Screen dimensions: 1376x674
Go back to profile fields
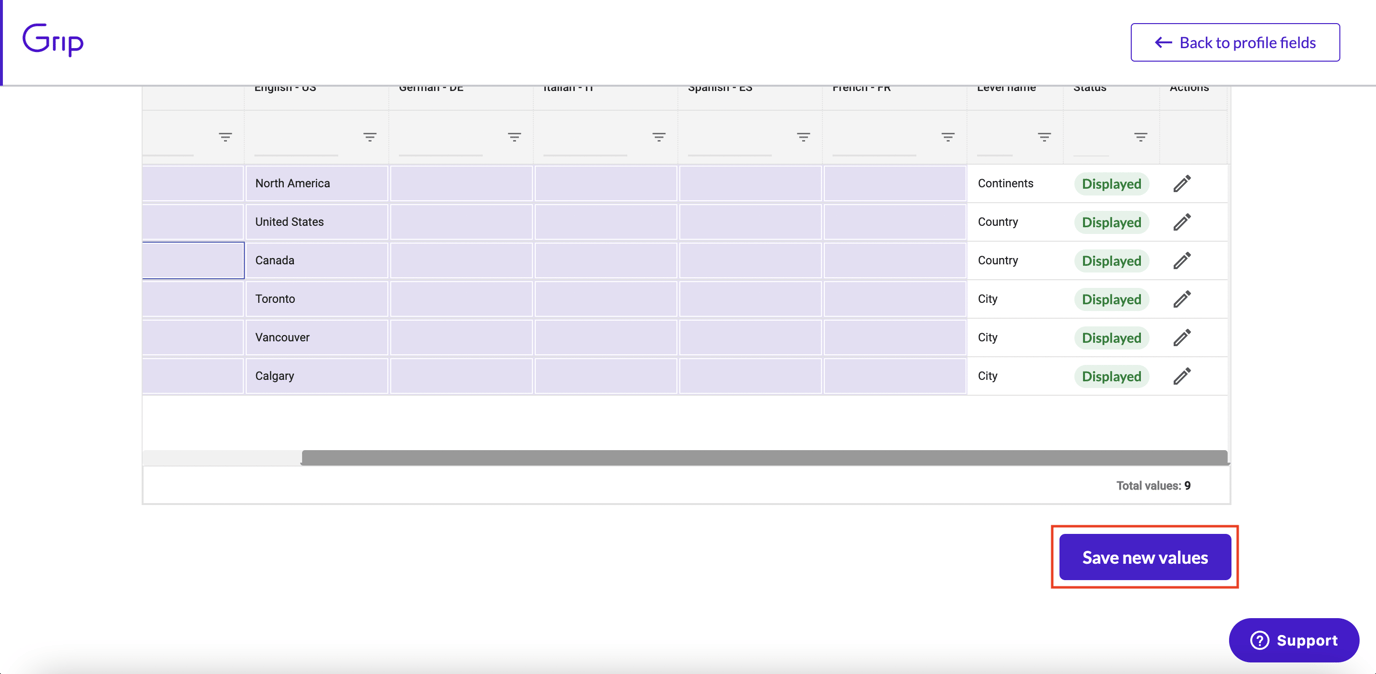pos(1235,42)
